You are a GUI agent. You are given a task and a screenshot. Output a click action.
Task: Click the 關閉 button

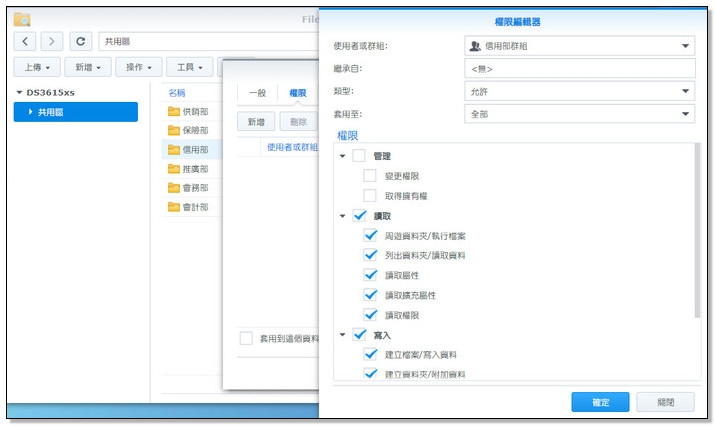point(665,401)
